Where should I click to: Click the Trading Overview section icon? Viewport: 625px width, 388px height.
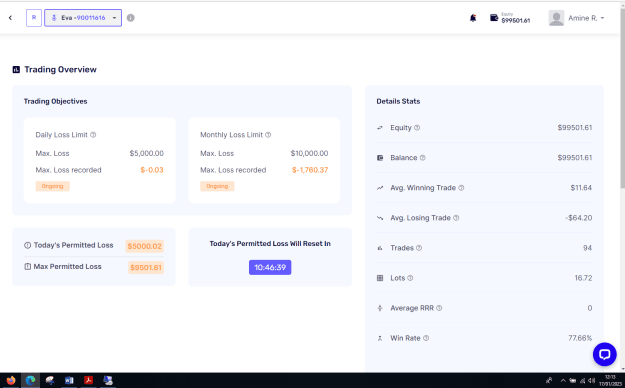16,70
